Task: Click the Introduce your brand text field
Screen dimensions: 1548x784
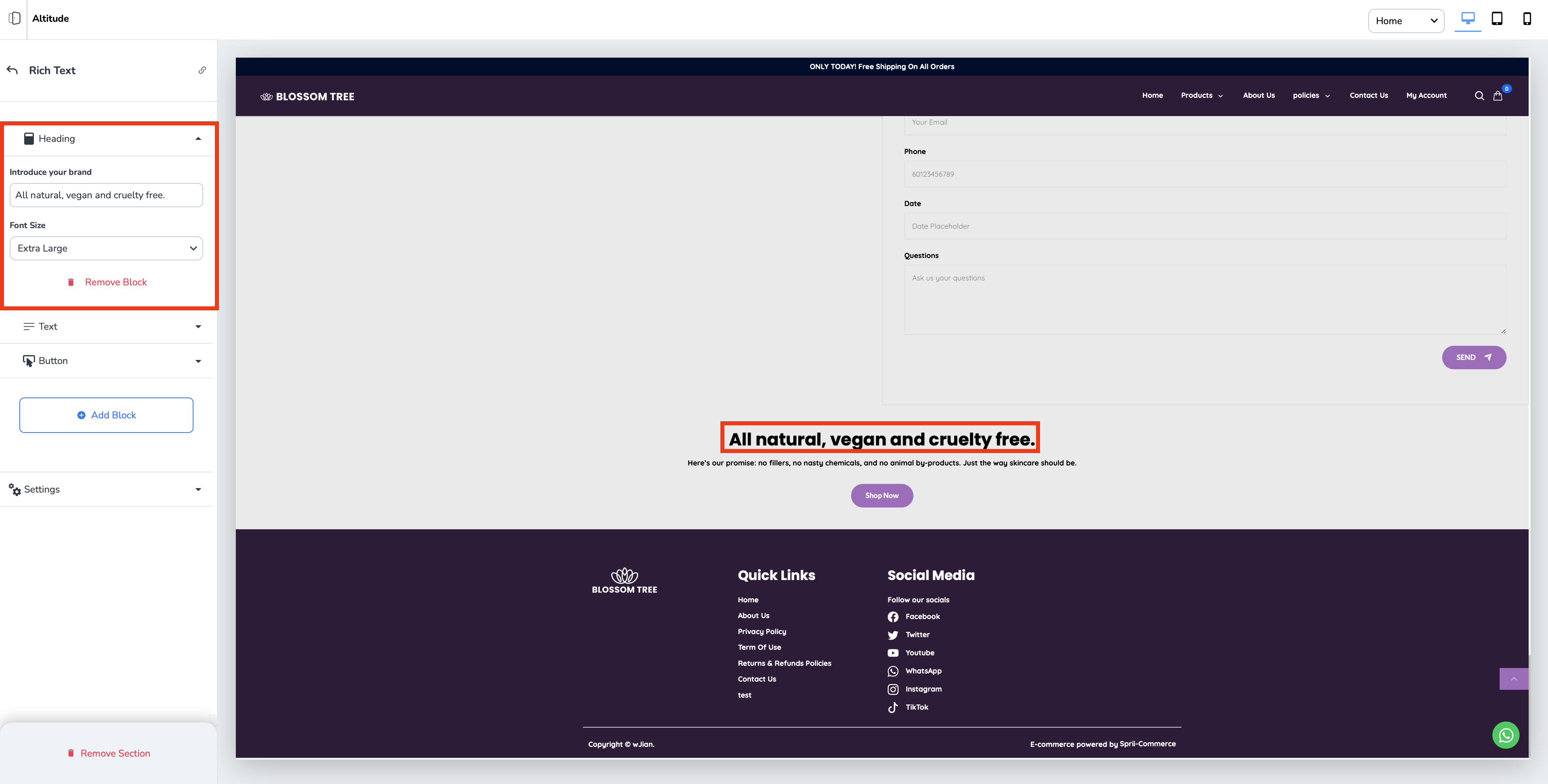Action: pos(106,195)
